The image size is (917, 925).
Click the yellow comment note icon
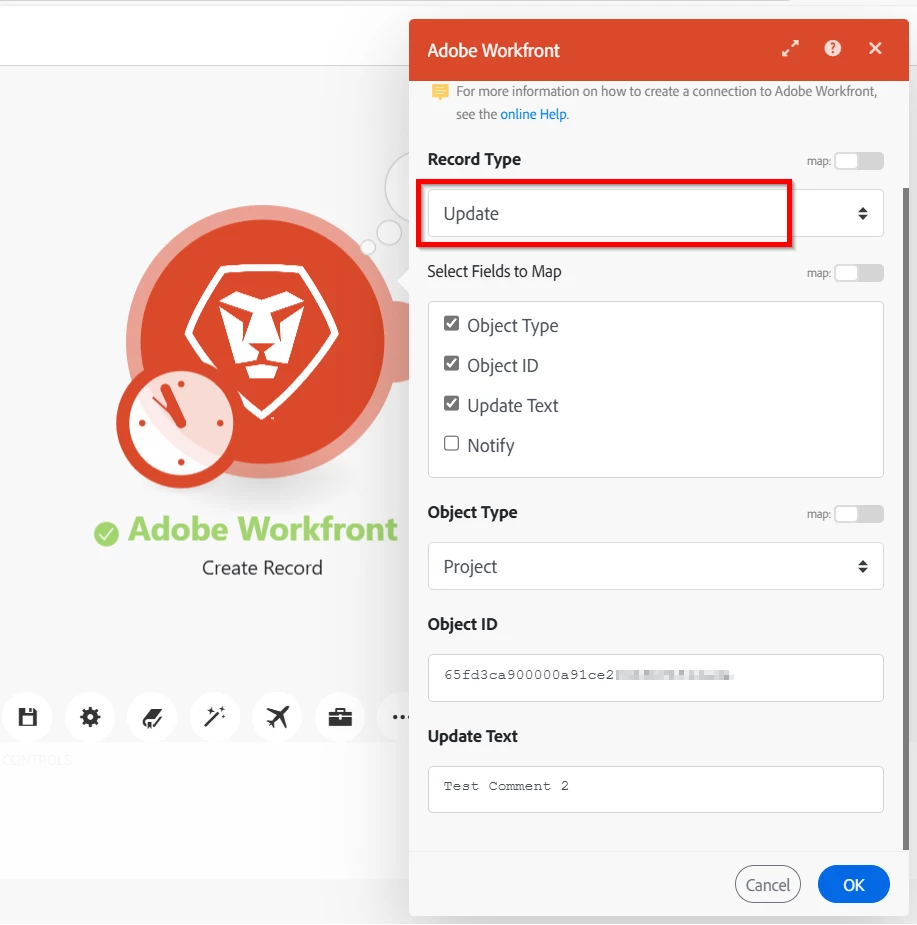point(440,92)
